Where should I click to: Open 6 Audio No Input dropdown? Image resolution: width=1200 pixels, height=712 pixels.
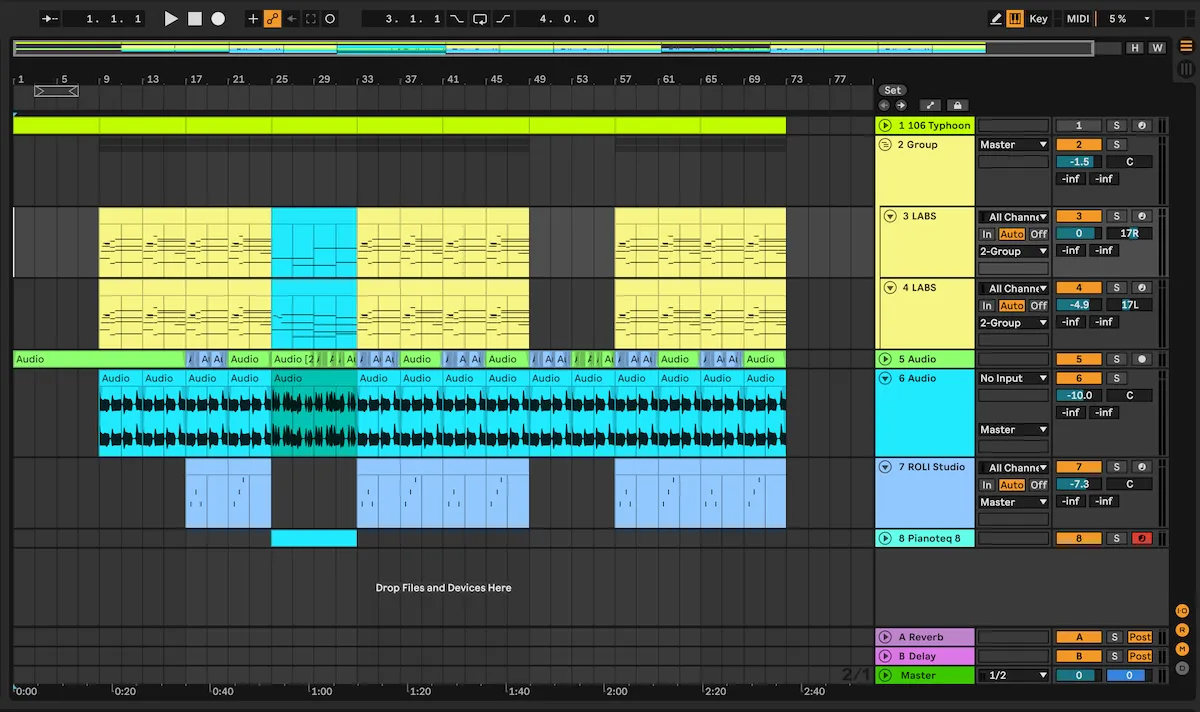point(1013,379)
